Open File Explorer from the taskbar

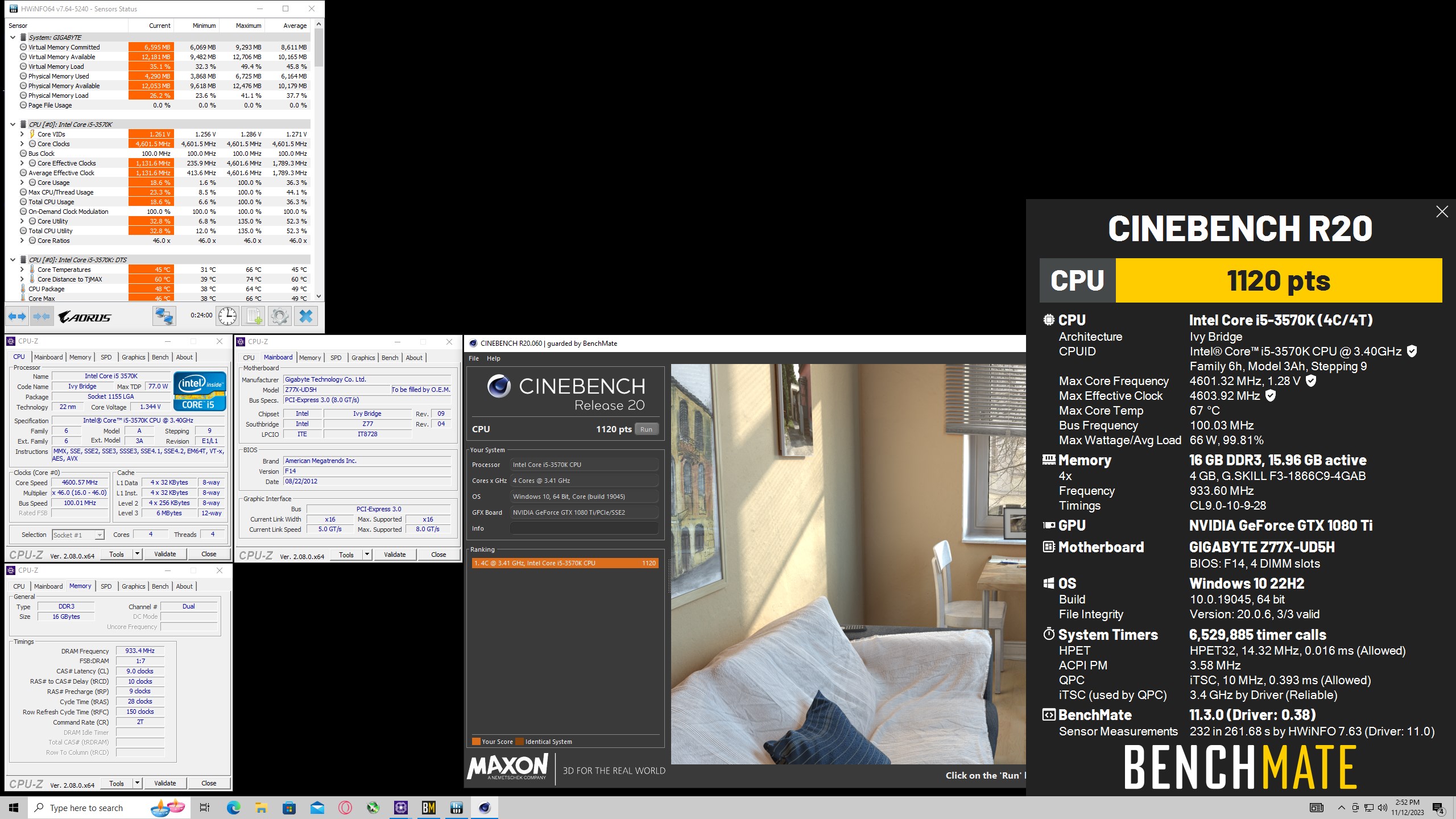tap(261, 808)
